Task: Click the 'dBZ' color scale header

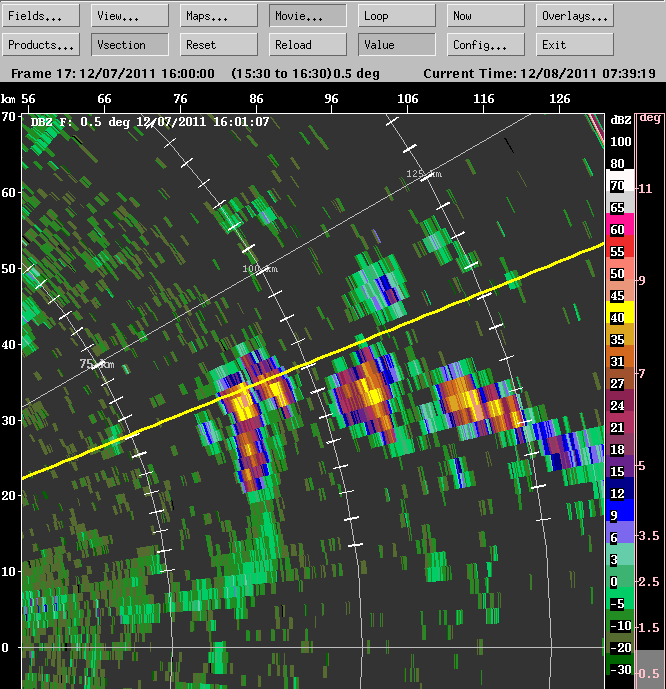Action: pyautogui.click(x=621, y=120)
